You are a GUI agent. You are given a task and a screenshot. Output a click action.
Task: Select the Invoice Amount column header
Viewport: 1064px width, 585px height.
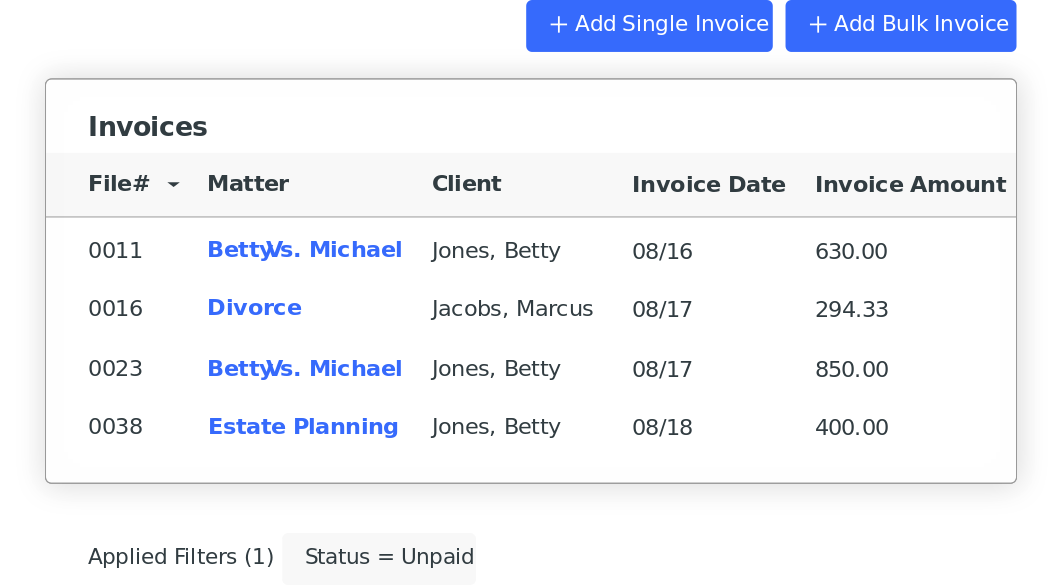coord(910,185)
